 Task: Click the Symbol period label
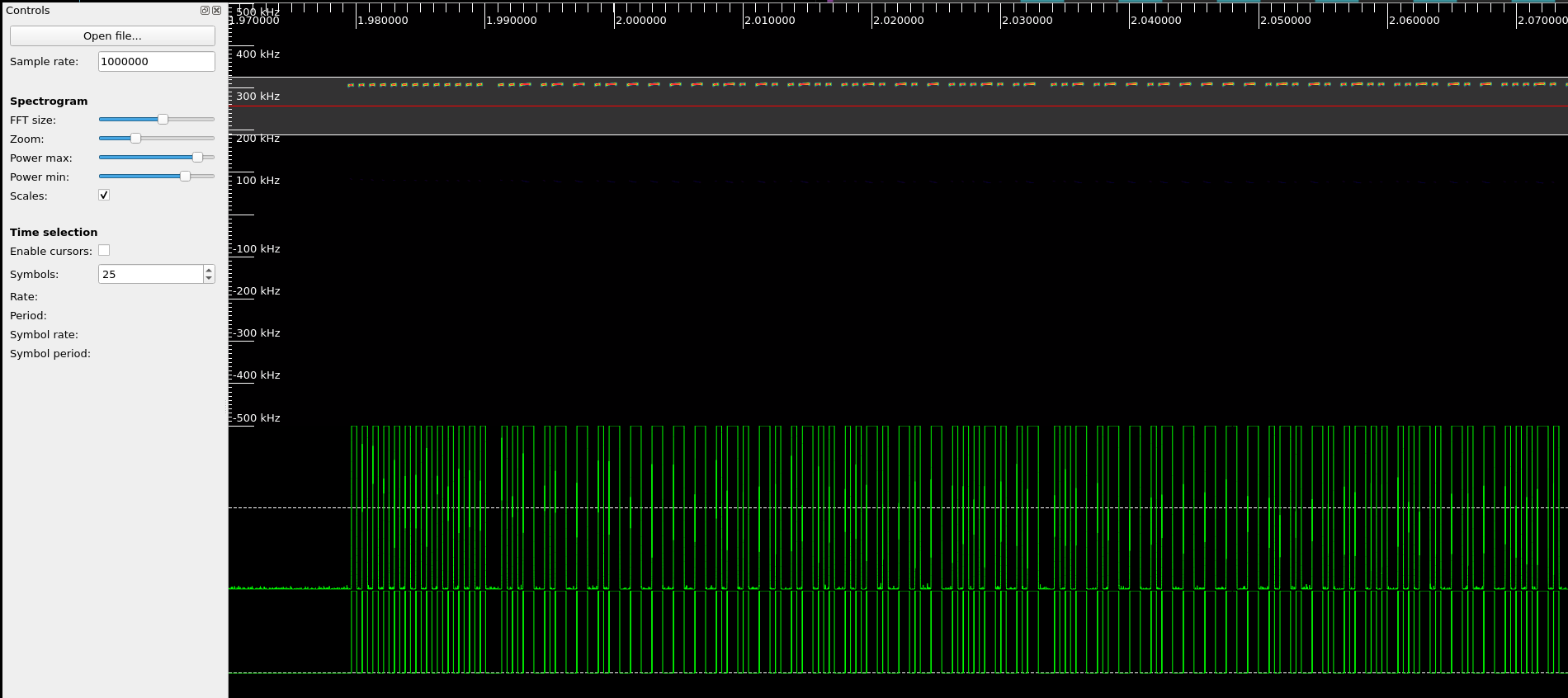pyautogui.click(x=50, y=354)
